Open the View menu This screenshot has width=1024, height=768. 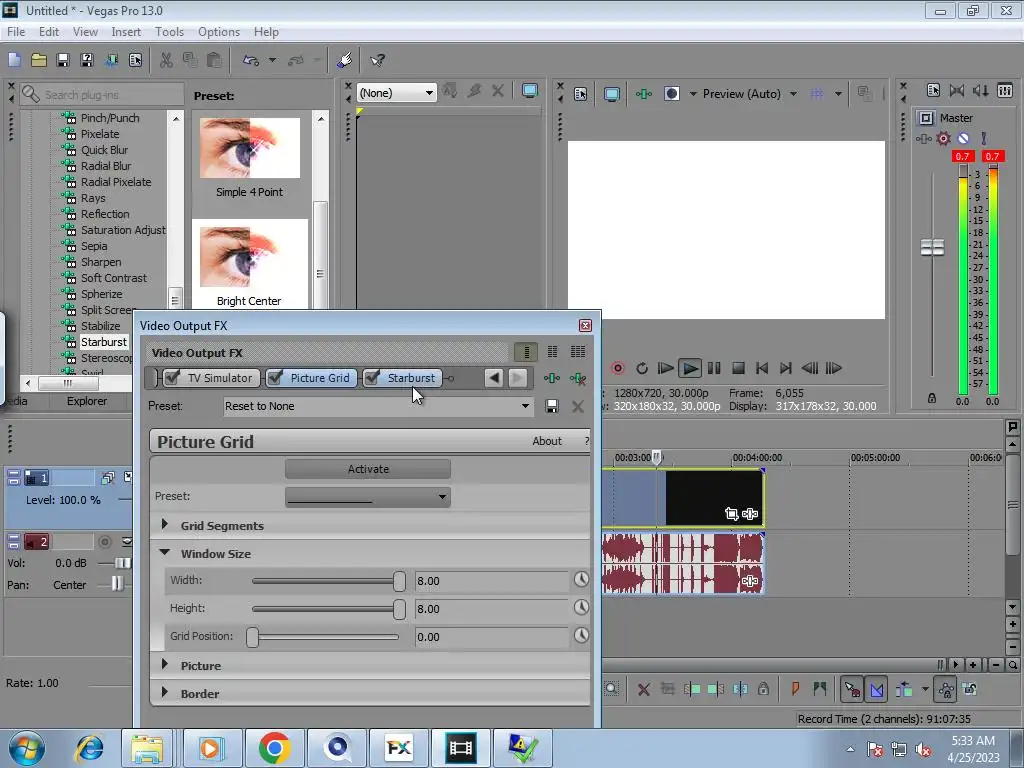[x=85, y=31]
